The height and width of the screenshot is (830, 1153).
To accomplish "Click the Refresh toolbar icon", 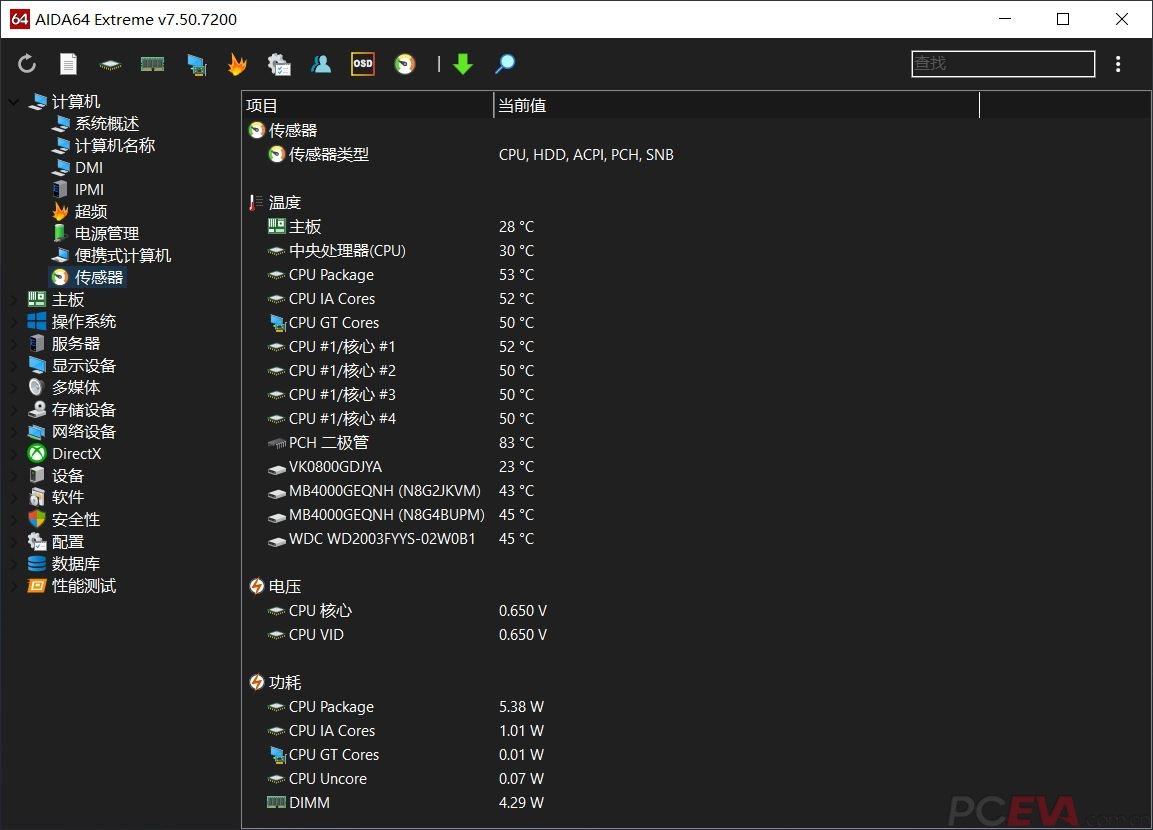I will coord(27,64).
